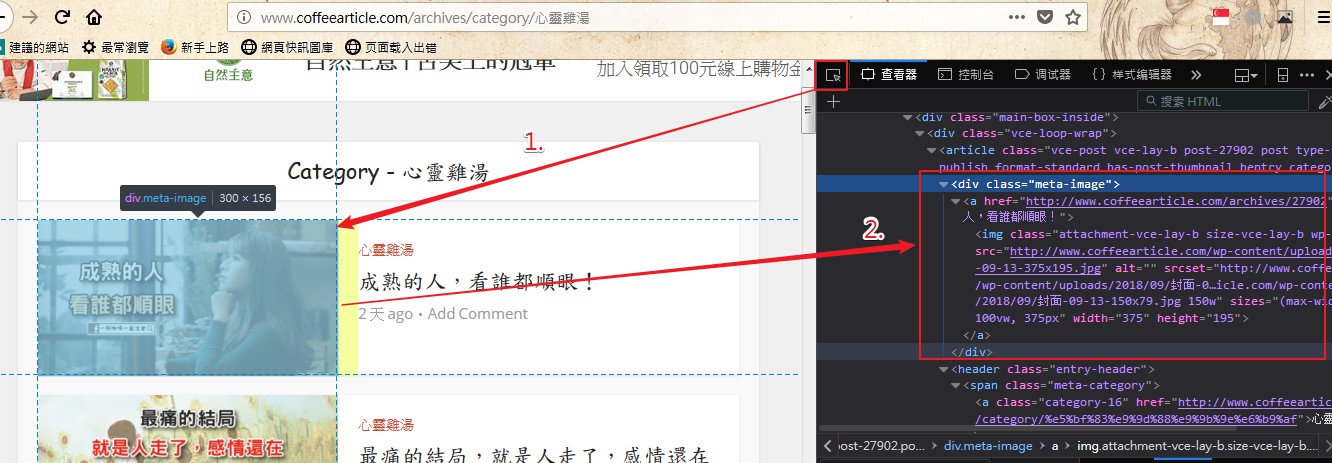Click thumbnail of 最痛的結局 article
Image resolution: width=1332 pixels, height=463 pixels.
(x=187, y=429)
